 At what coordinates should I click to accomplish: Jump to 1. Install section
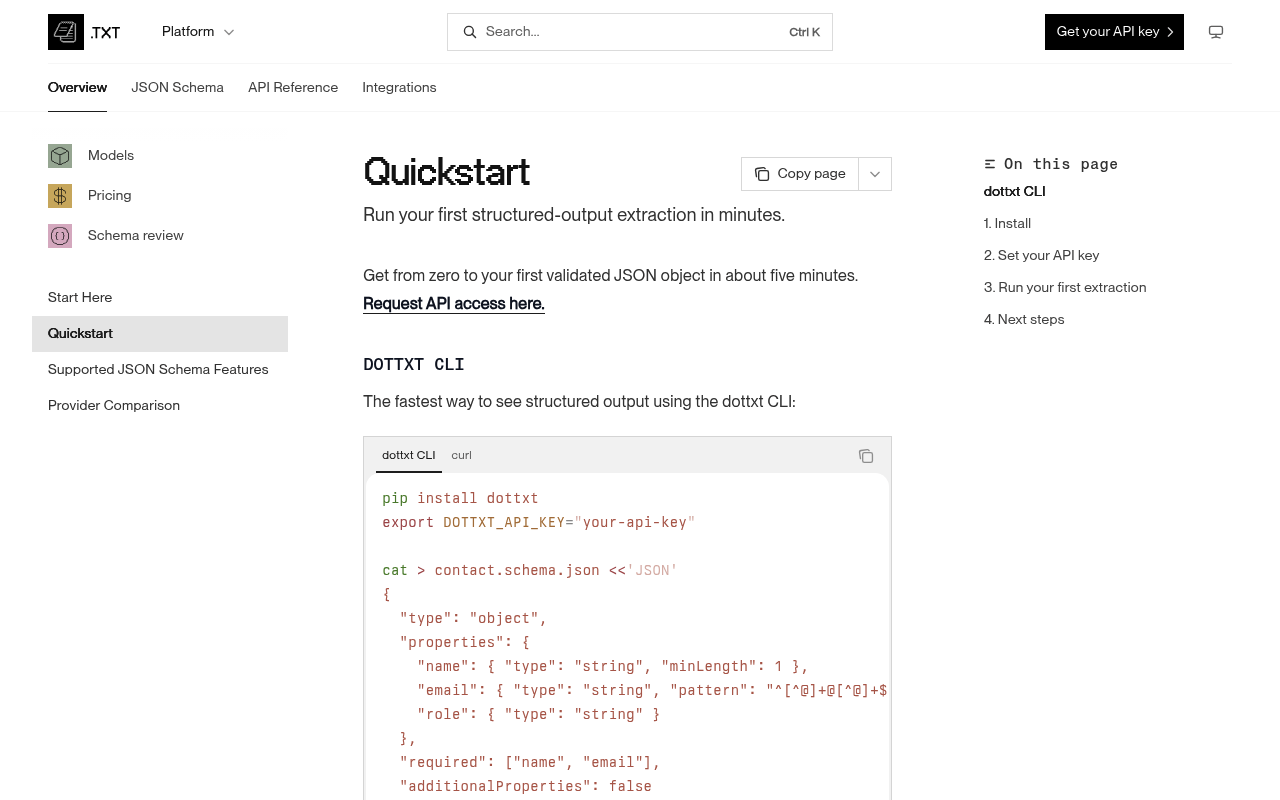coord(1007,224)
